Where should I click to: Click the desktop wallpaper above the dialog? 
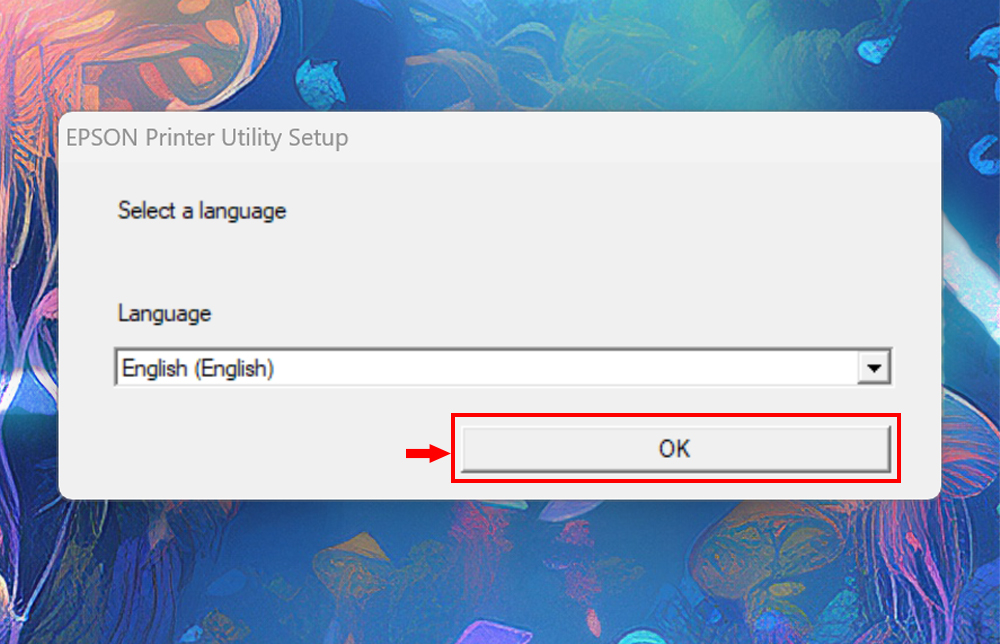[x=500, y=55]
